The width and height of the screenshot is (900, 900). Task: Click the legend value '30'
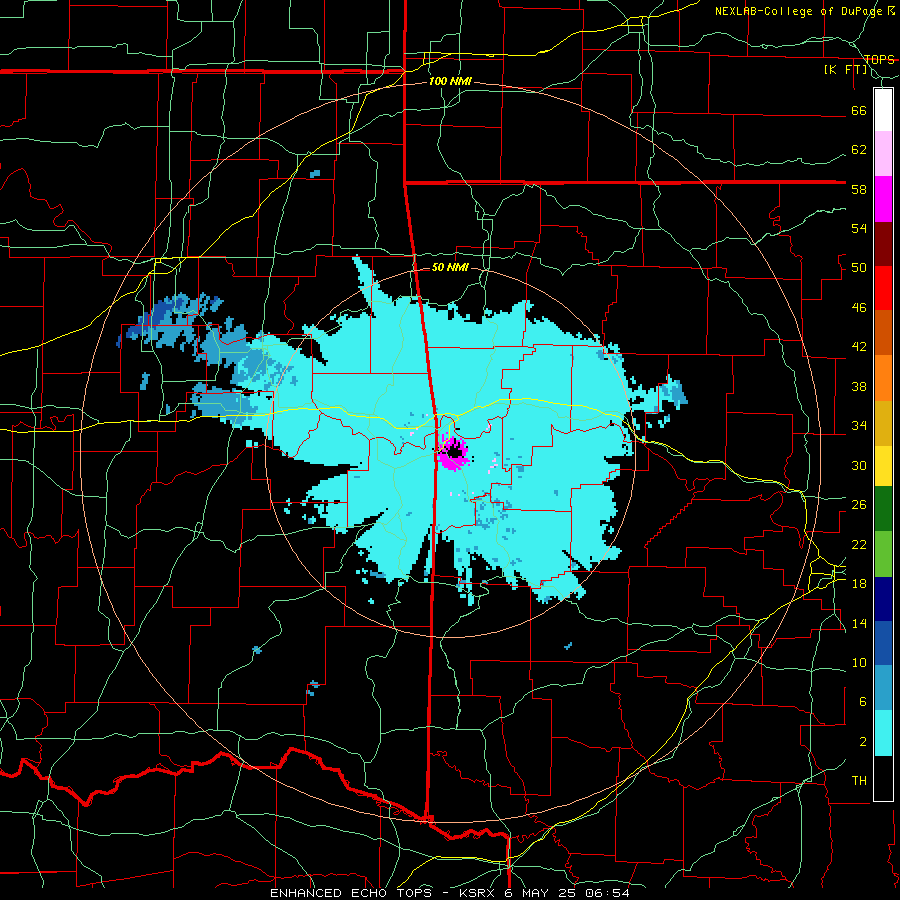859,465
